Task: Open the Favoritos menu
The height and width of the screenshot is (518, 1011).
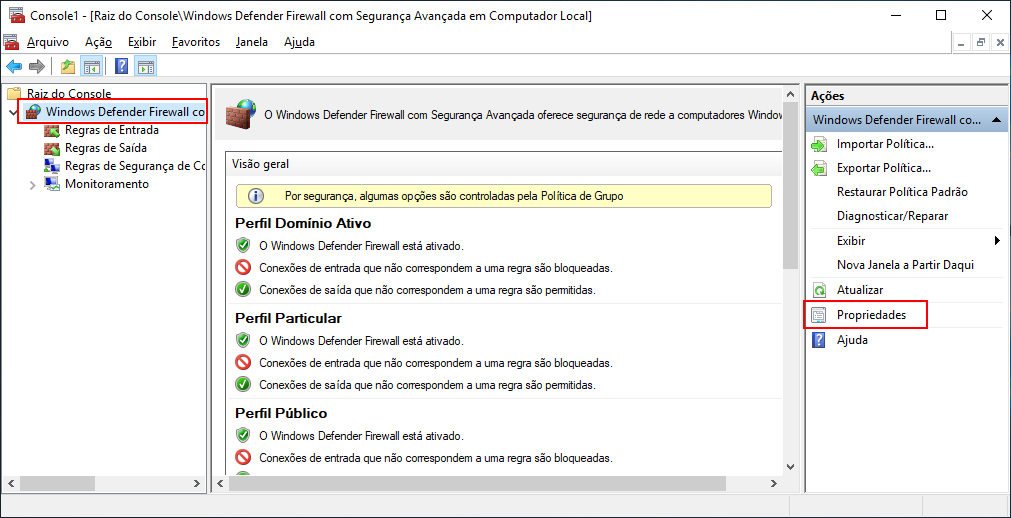Action: coord(196,43)
